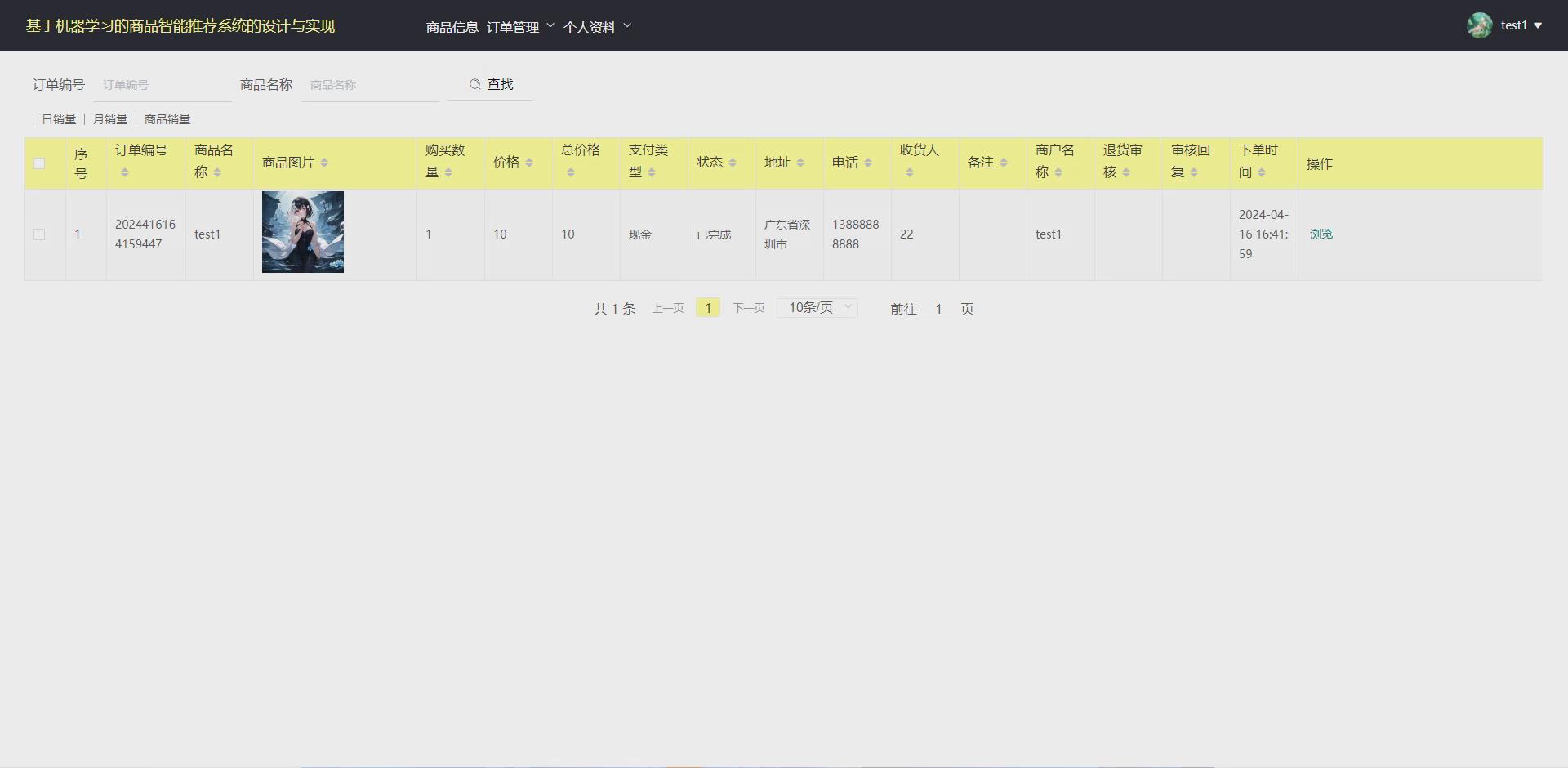1568x768 pixels.
Task: Sort by 购买数量 column sort icon
Action: click(x=448, y=172)
